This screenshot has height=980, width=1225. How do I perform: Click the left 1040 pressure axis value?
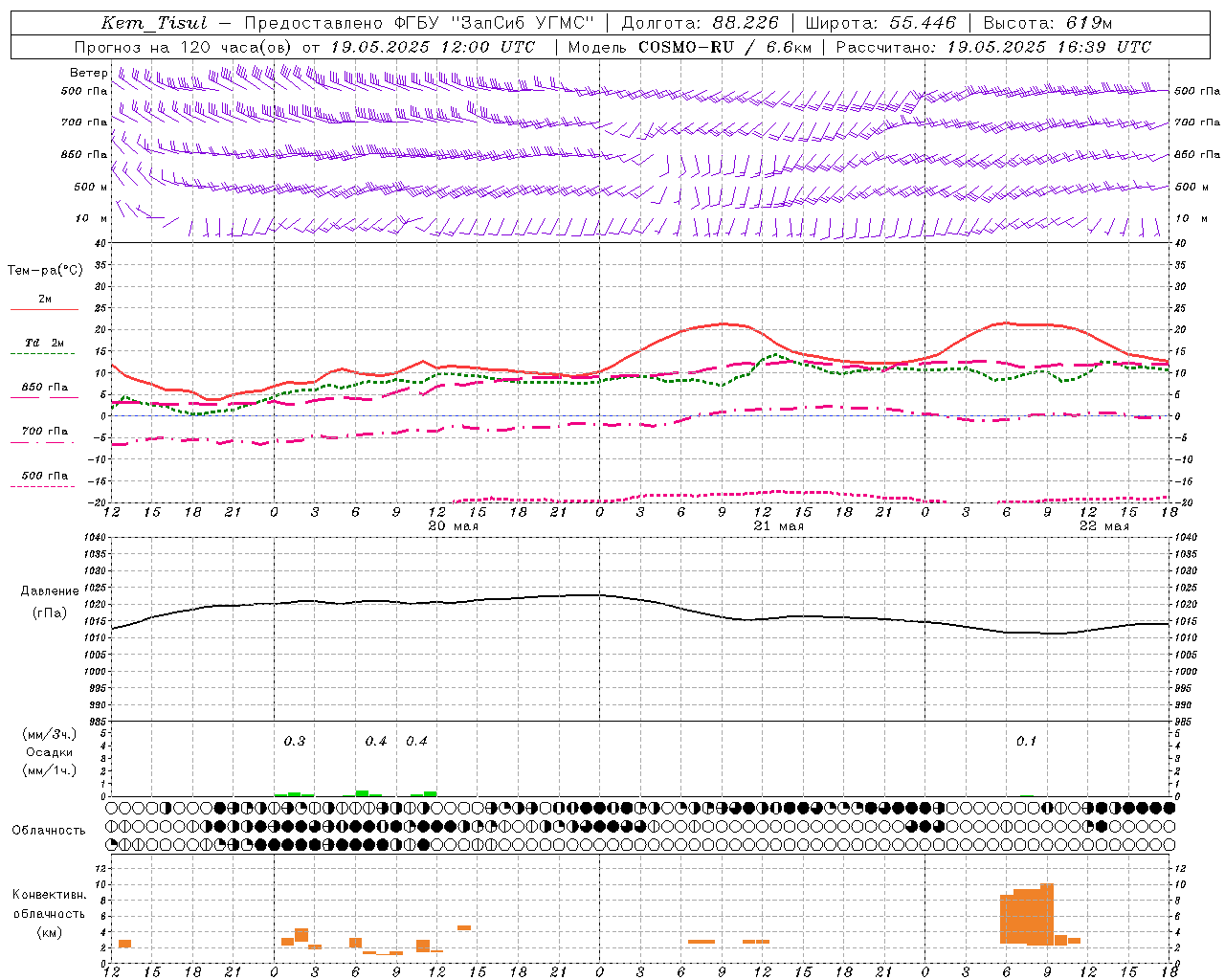96,538
